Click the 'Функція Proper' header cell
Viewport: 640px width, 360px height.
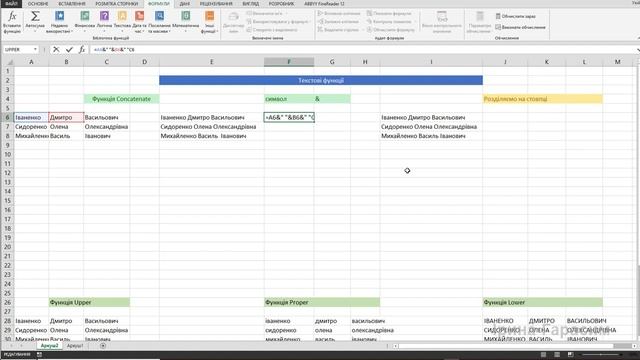(x=322, y=302)
